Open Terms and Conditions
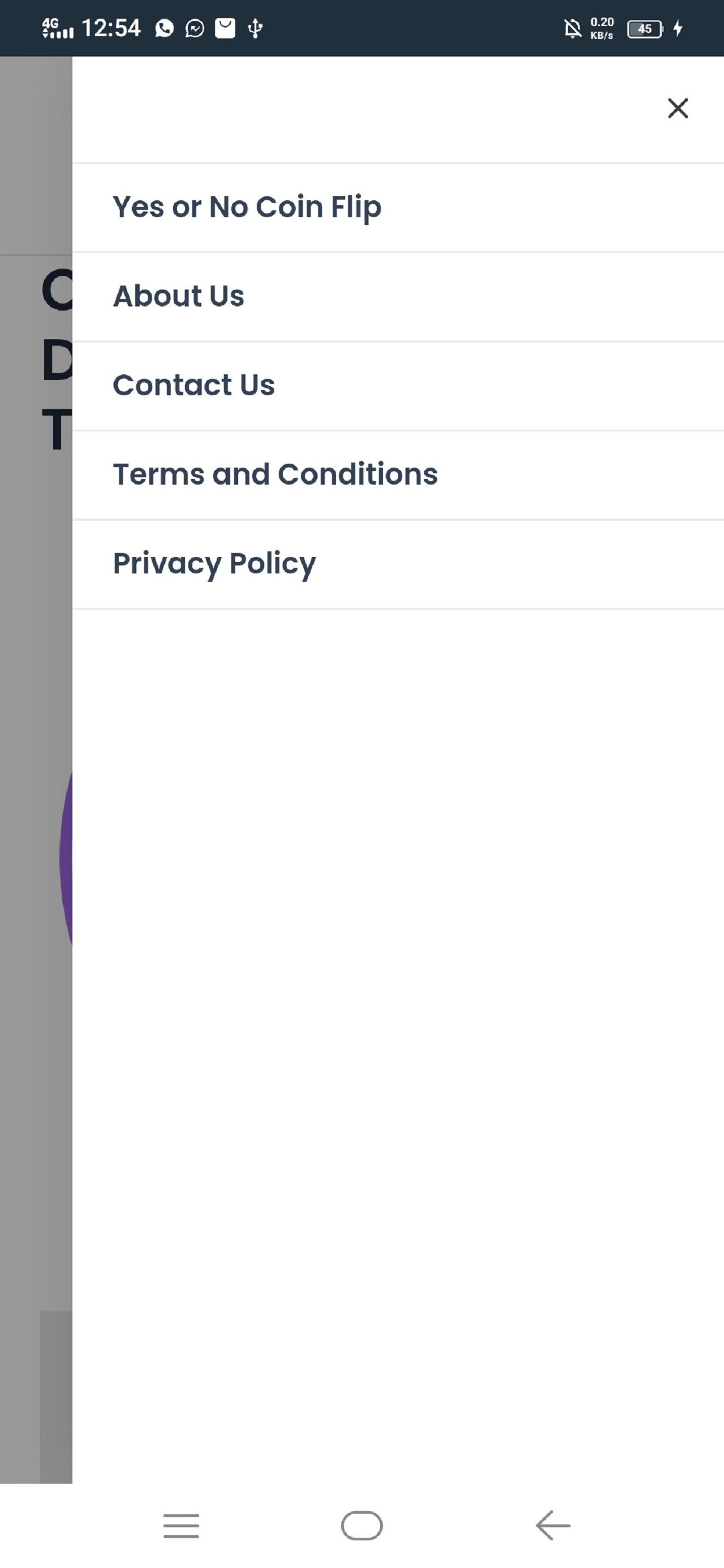Screen dimensions: 724x1568 pyautogui.click(x=275, y=474)
